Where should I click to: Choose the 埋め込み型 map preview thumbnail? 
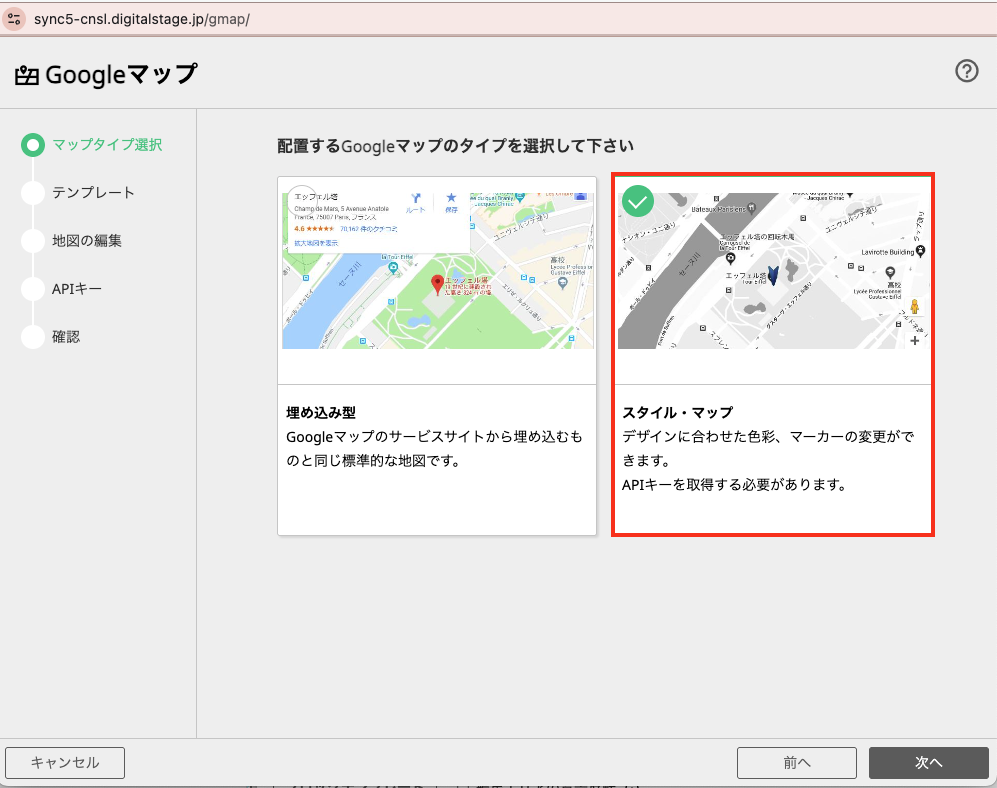coord(437,270)
